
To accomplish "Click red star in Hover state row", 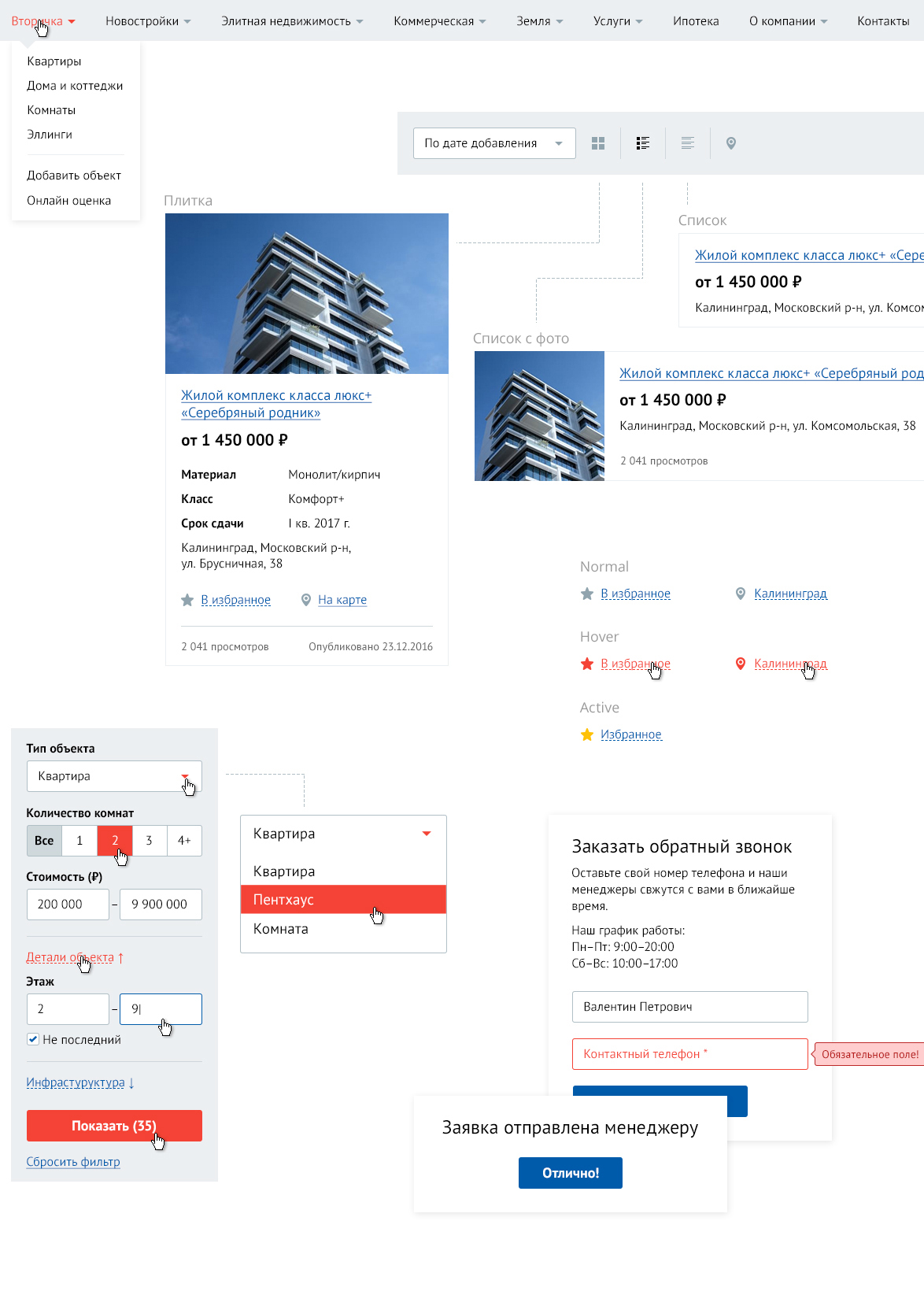I will tap(587, 664).
